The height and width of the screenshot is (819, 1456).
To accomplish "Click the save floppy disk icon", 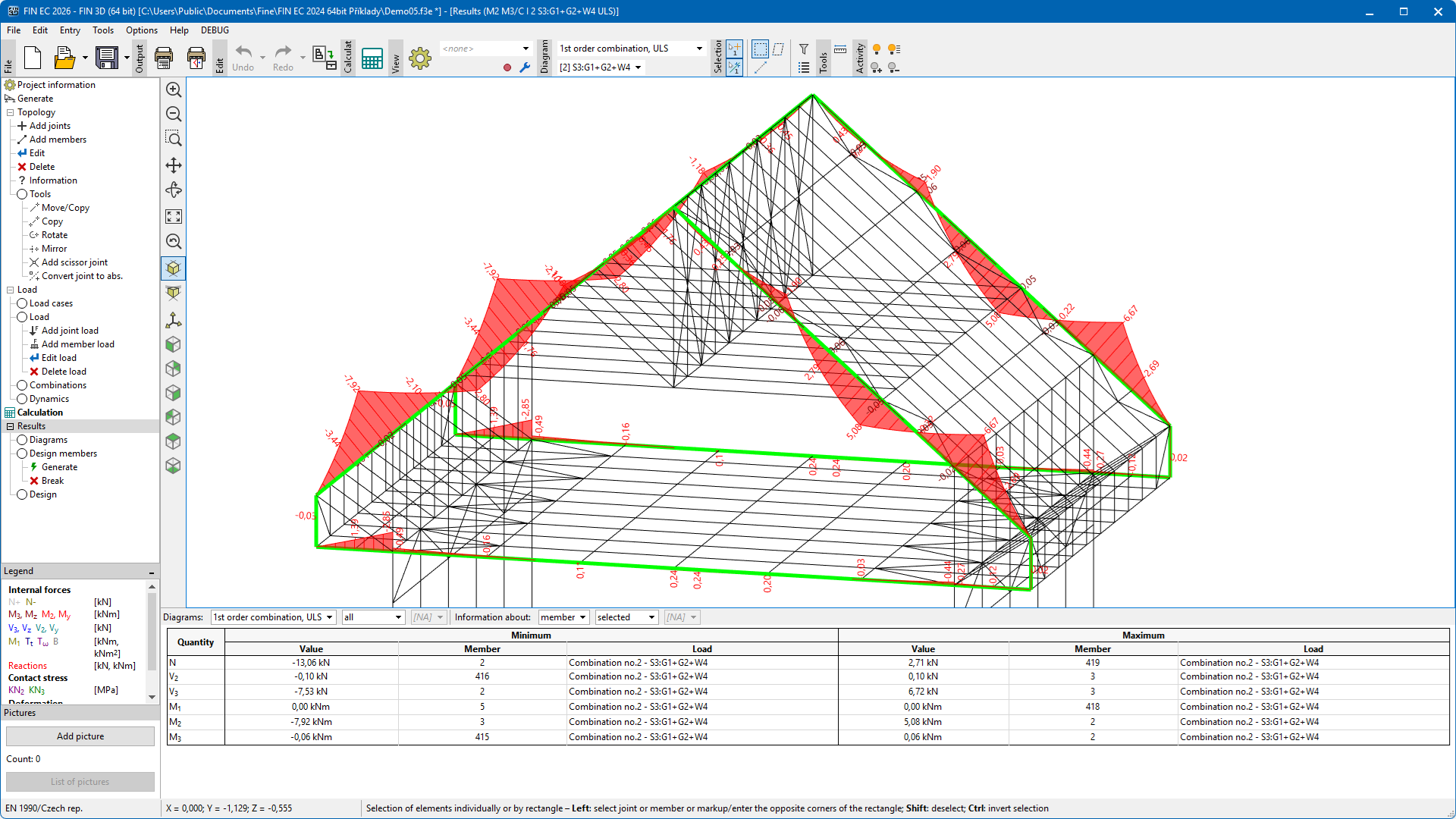I will [x=107, y=58].
